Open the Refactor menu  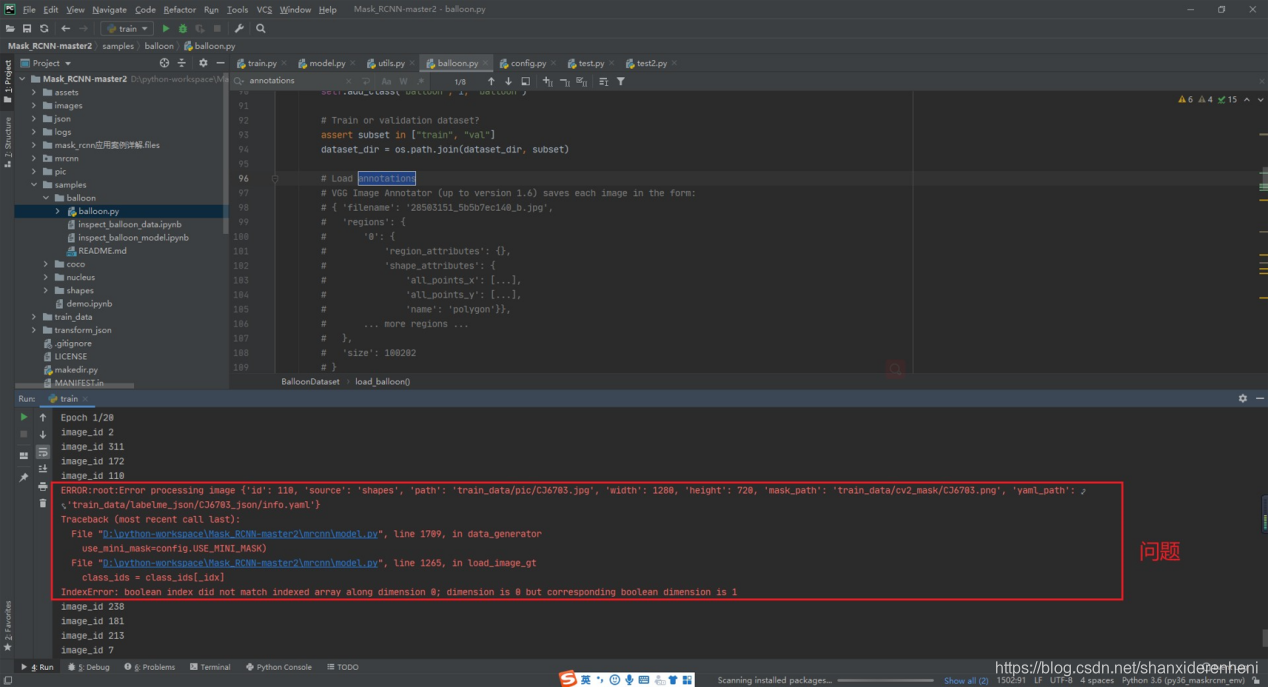pos(180,10)
